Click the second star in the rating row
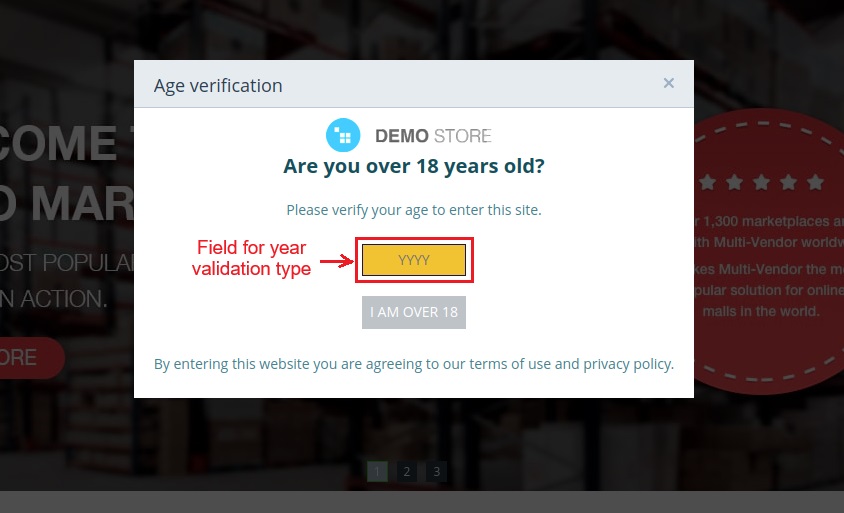This screenshot has height=513, width=844. click(735, 182)
